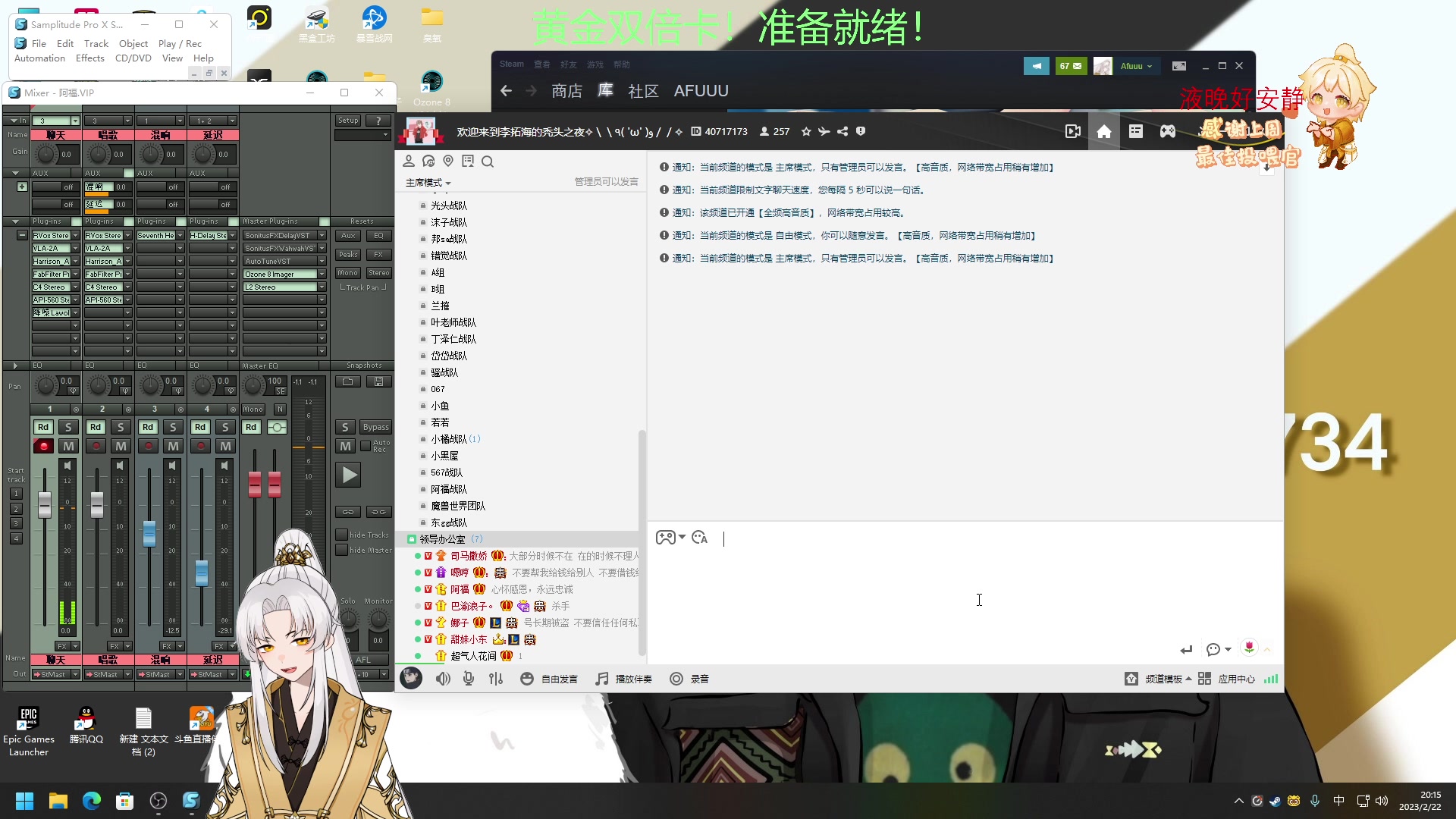Adjust channel 3 混响 blue fader

click(x=149, y=534)
